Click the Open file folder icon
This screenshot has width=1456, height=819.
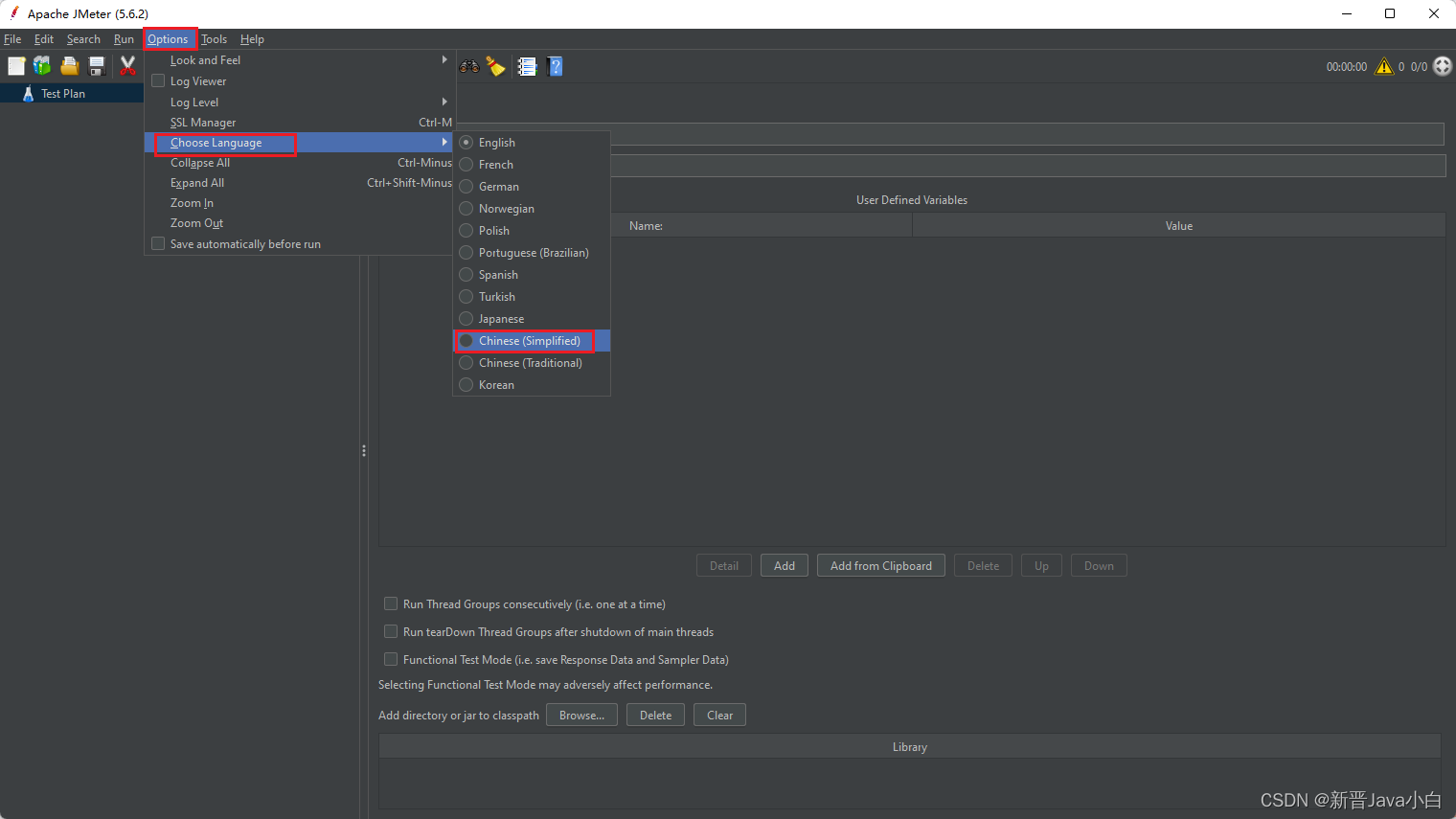tap(70, 66)
